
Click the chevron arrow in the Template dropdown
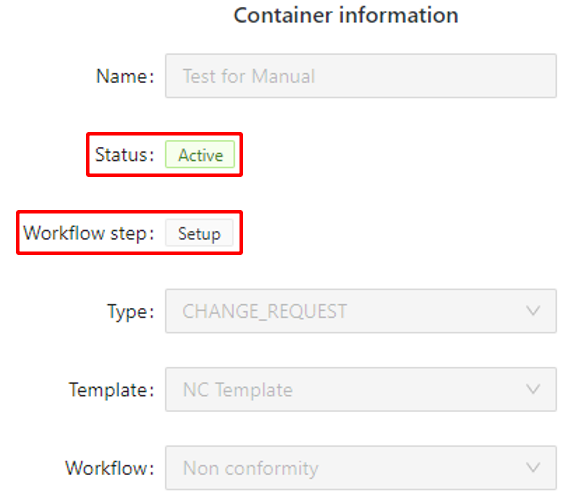click(533, 389)
